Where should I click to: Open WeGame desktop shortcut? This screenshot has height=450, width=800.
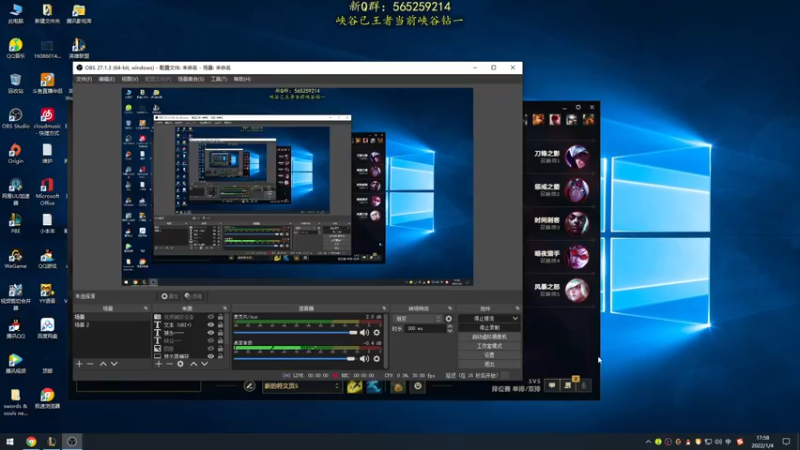[15, 259]
